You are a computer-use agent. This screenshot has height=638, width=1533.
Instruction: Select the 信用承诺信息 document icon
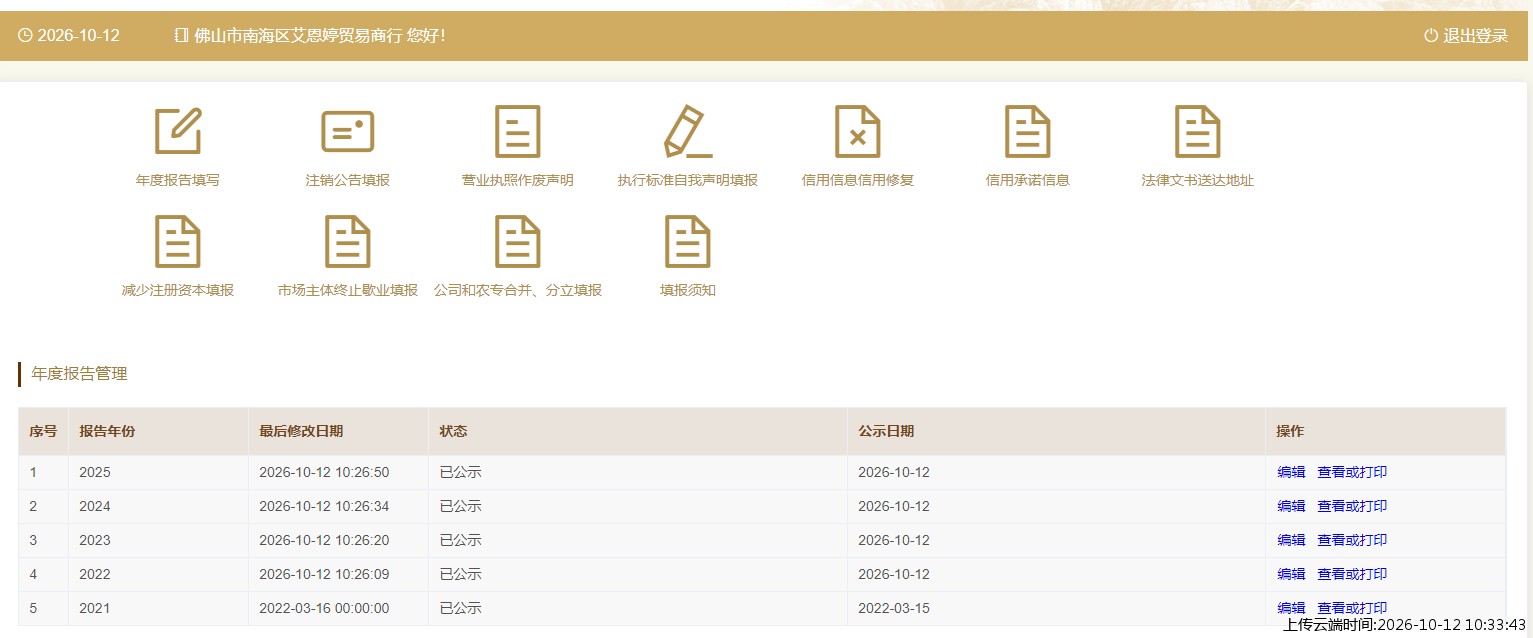(x=1028, y=131)
